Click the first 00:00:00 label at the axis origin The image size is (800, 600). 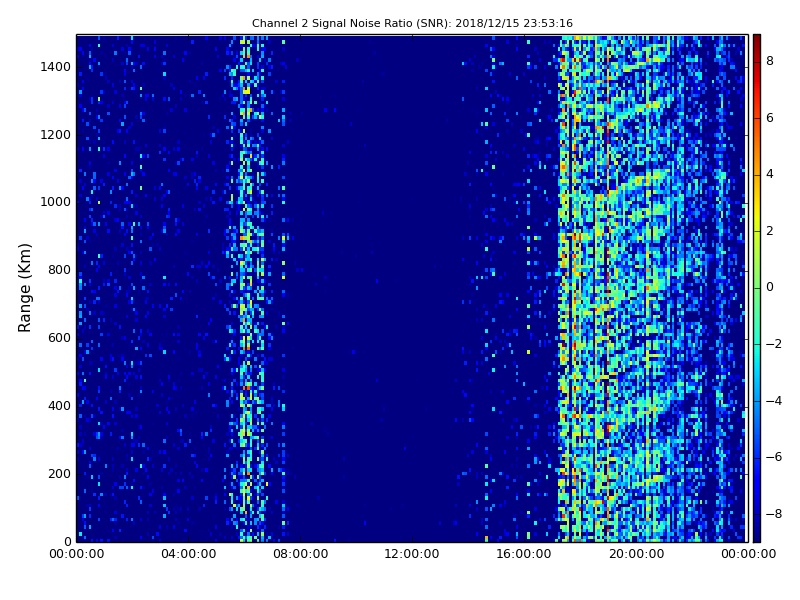click(x=77, y=554)
